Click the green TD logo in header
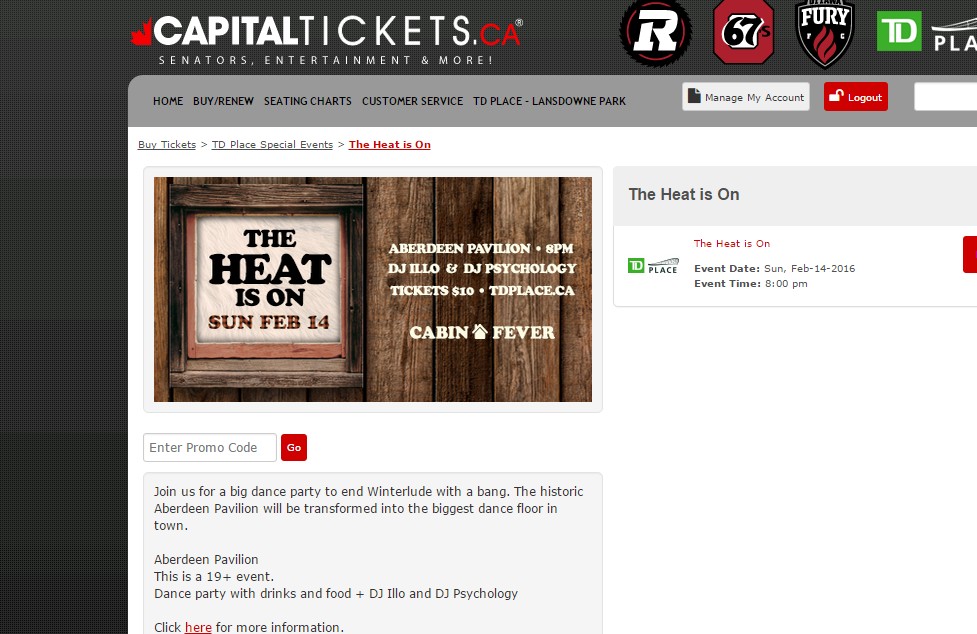977x634 pixels. (898, 31)
